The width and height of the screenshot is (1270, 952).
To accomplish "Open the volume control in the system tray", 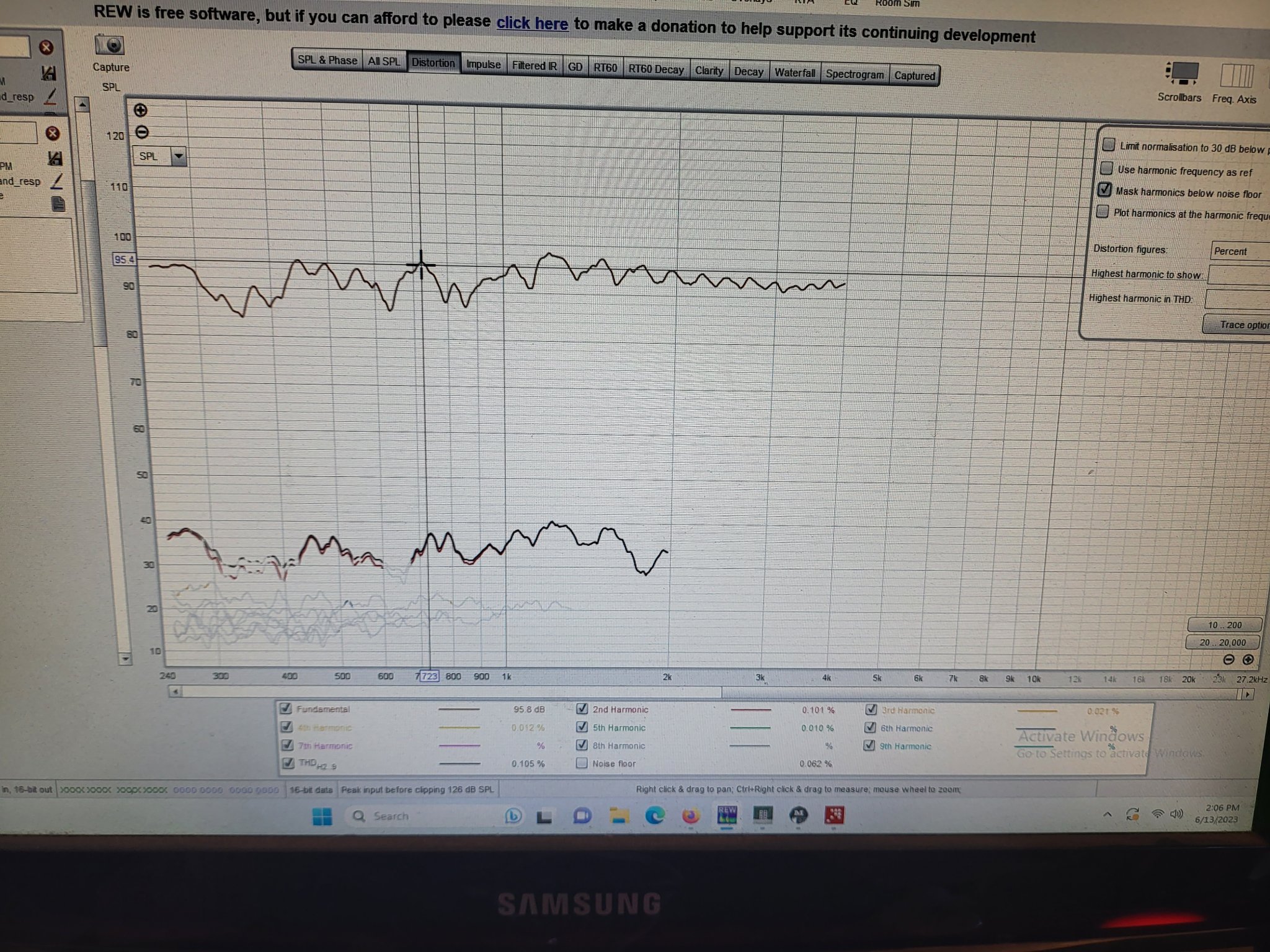I will click(x=1176, y=813).
